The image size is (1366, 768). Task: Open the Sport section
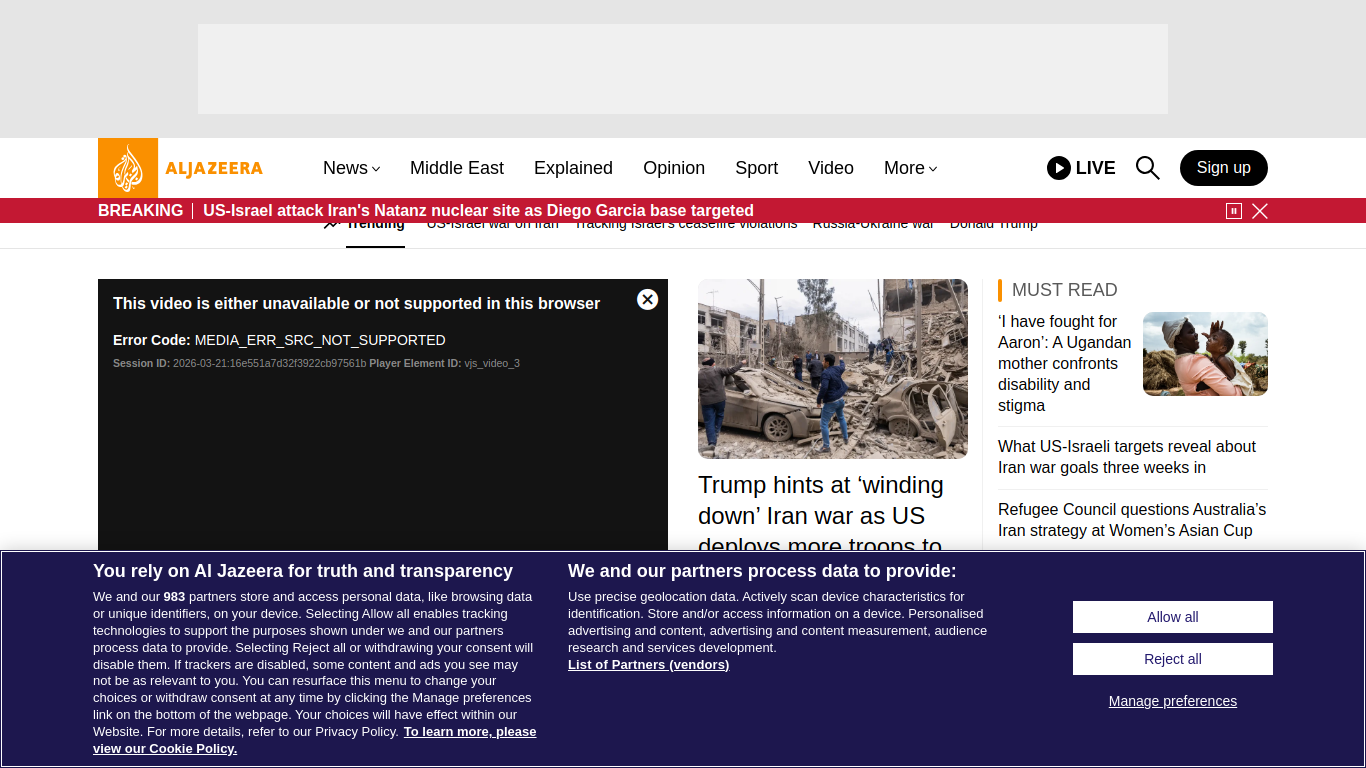[756, 168]
